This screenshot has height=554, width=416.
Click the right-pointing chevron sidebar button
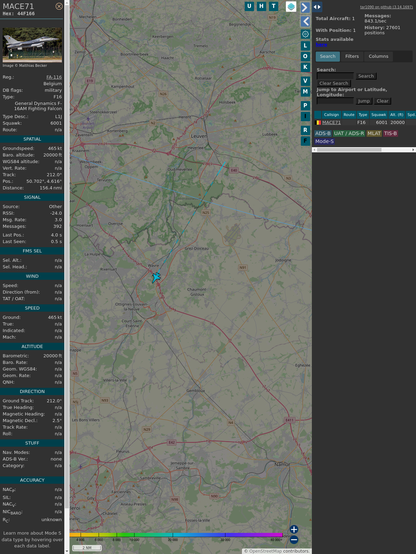[x=305, y=7]
